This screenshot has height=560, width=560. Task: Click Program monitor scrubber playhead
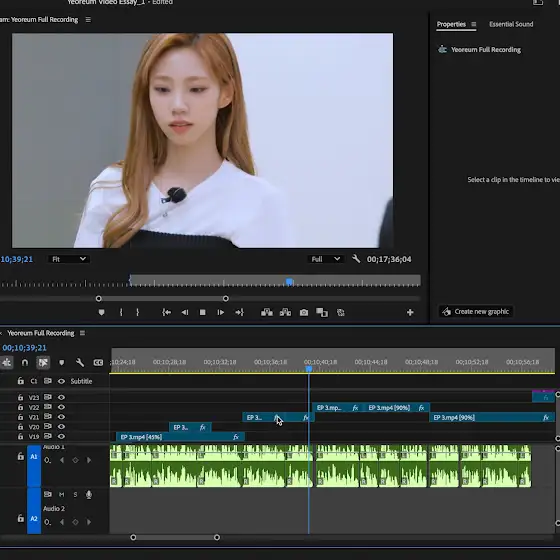pyautogui.click(x=290, y=282)
